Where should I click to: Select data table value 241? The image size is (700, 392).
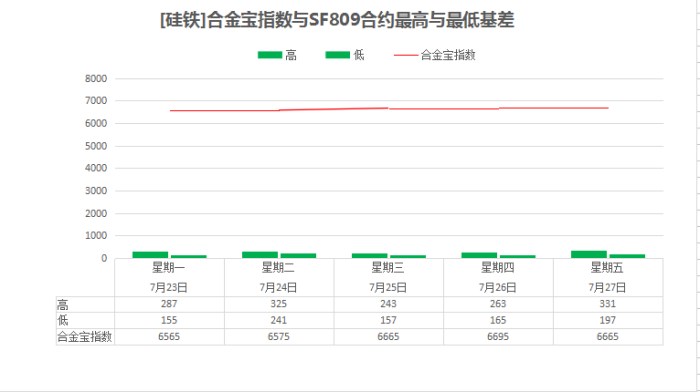[x=279, y=320]
